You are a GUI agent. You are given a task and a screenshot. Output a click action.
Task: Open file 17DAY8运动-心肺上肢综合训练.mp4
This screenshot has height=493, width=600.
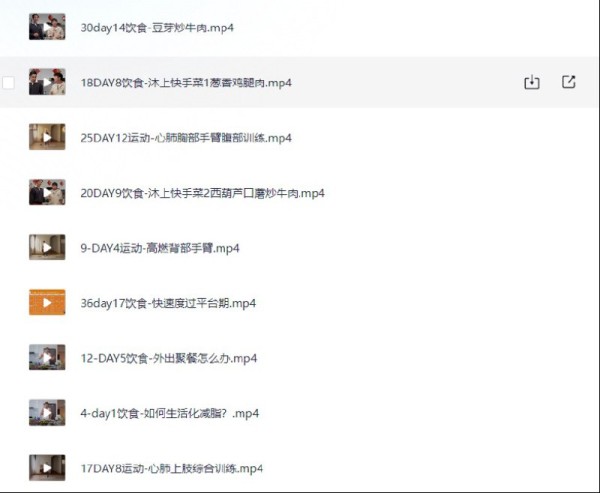point(172,469)
